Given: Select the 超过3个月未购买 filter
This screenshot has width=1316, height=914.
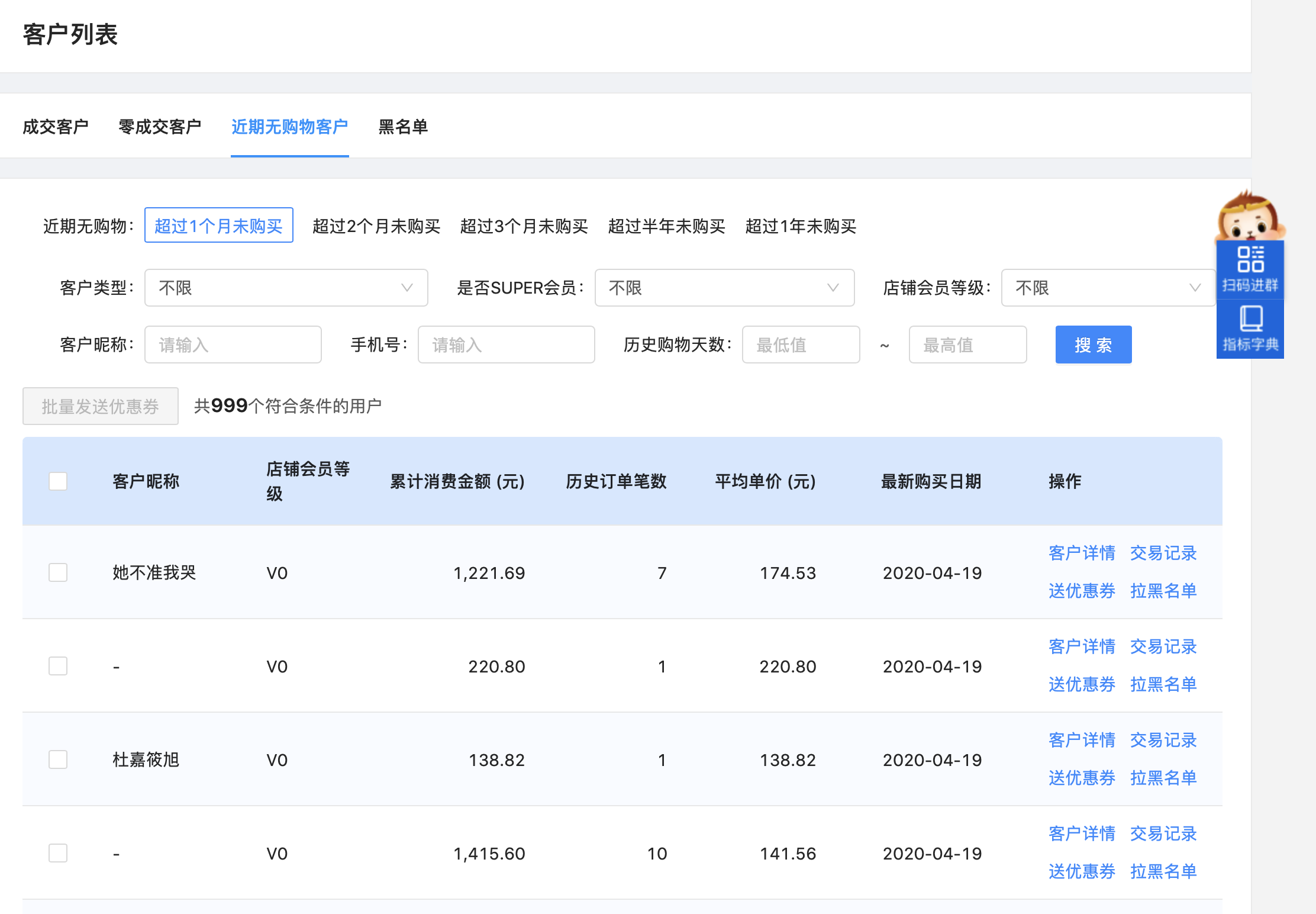Looking at the screenshot, I should coord(524,226).
